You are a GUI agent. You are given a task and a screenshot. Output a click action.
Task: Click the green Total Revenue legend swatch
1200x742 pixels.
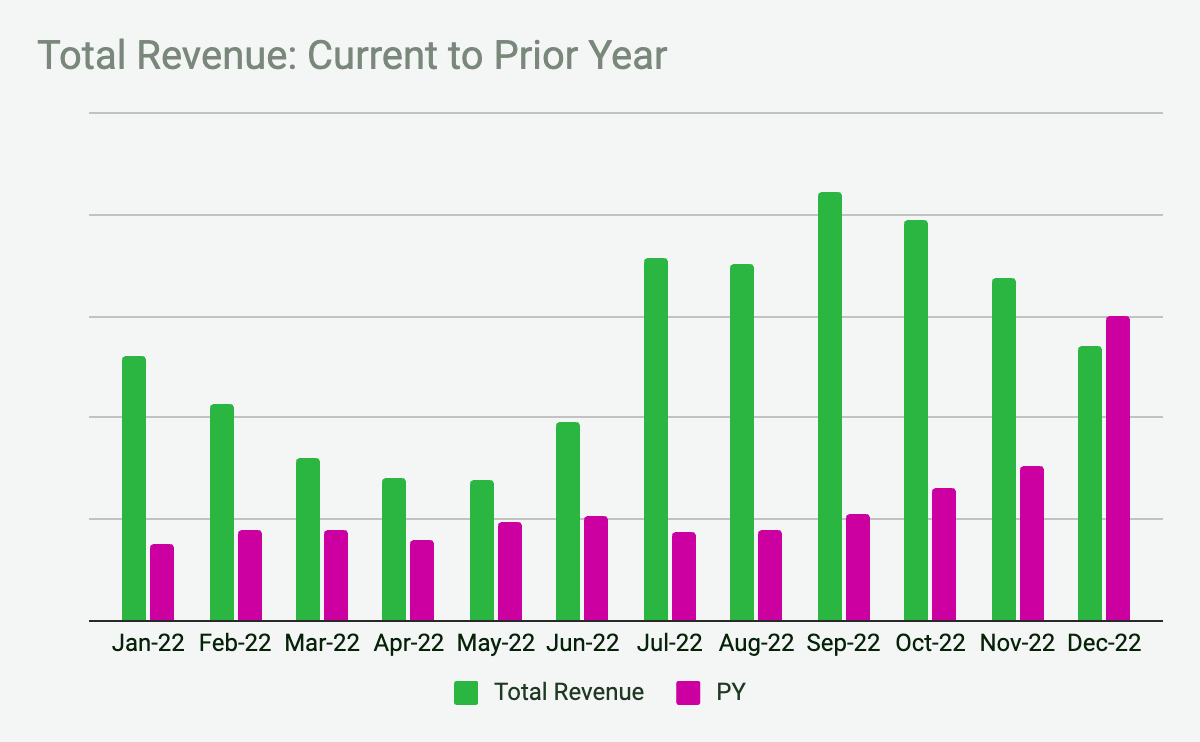pyautogui.click(x=467, y=692)
